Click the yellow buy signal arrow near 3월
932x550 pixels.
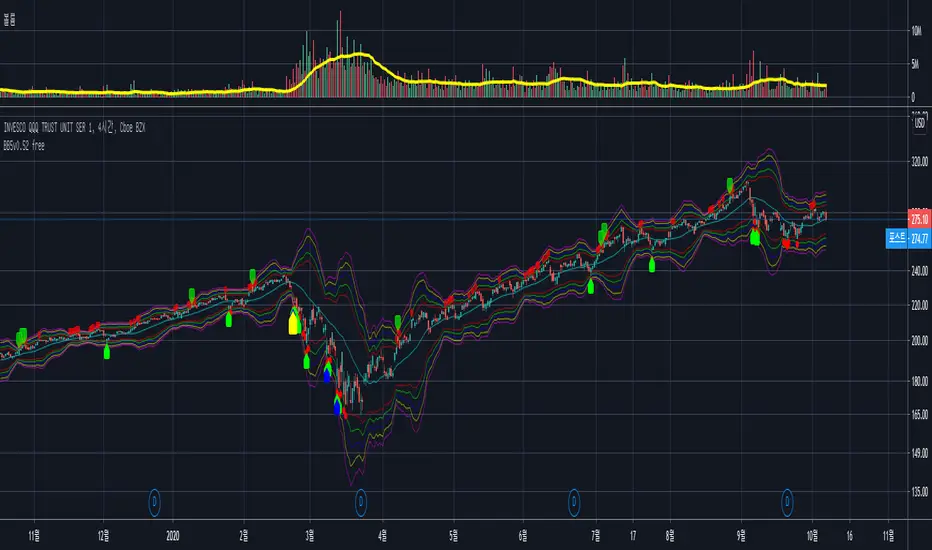click(x=293, y=322)
